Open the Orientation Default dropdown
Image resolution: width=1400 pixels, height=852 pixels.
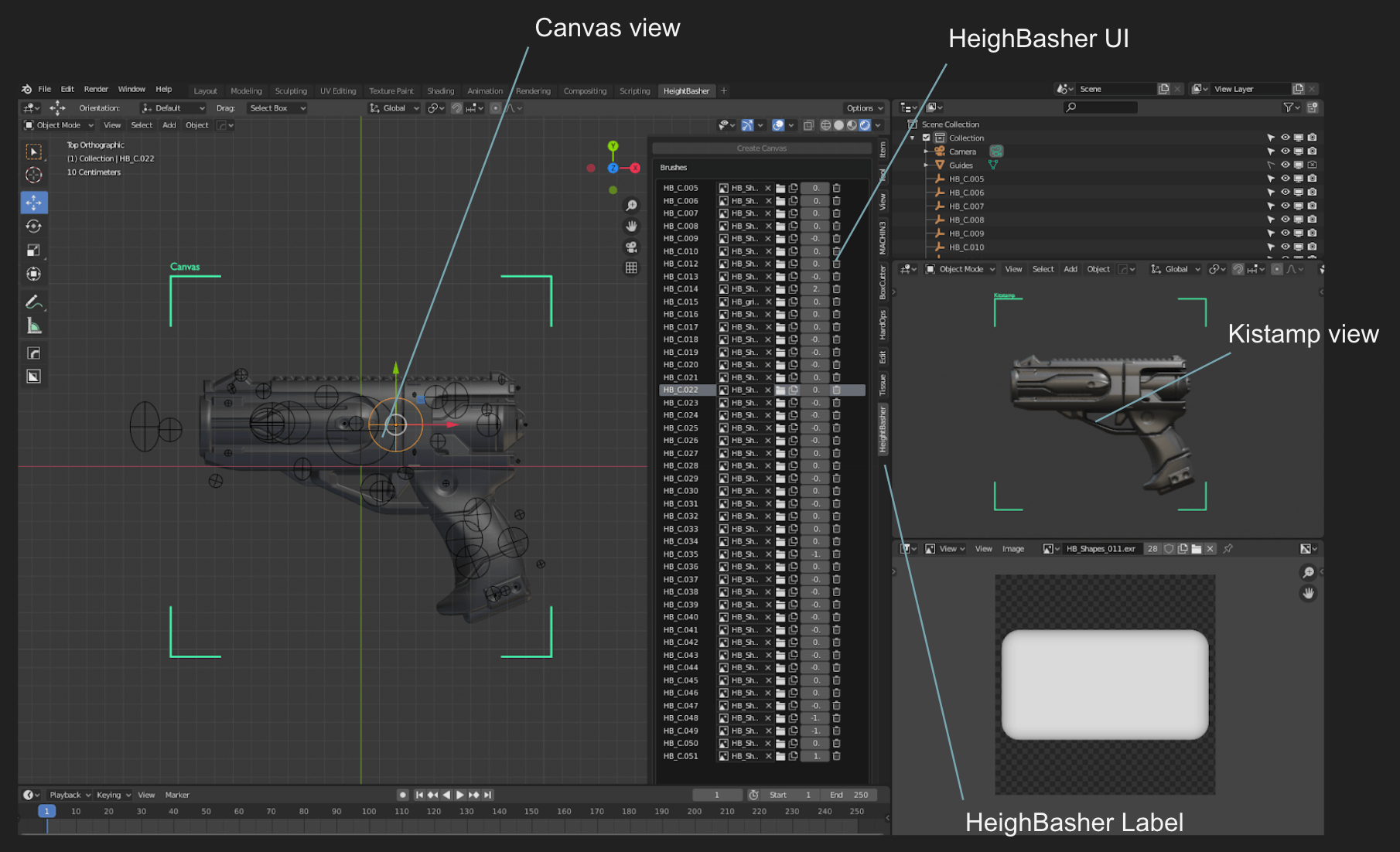tap(173, 108)
